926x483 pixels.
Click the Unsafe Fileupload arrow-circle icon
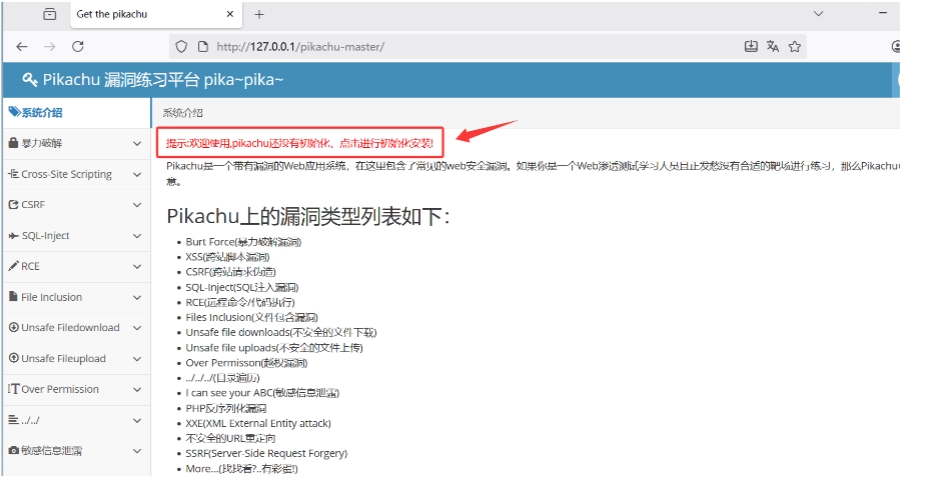pyautogui.click(x=14, y=358)
